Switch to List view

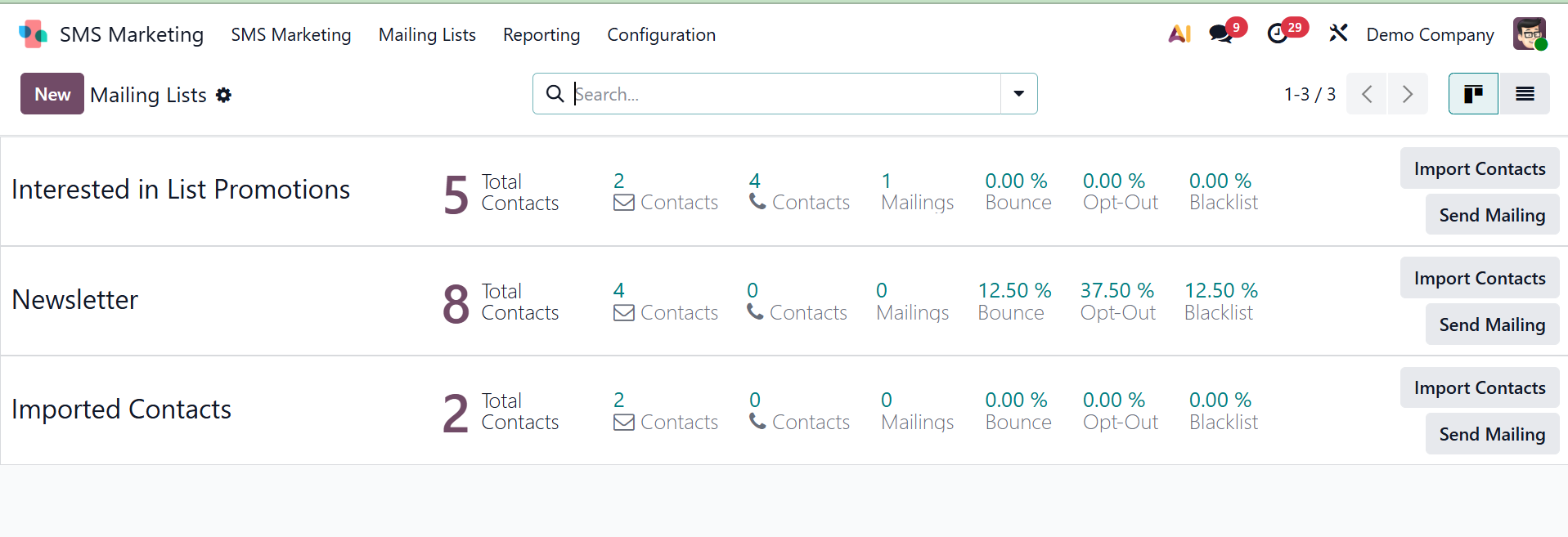[1525, 94]
